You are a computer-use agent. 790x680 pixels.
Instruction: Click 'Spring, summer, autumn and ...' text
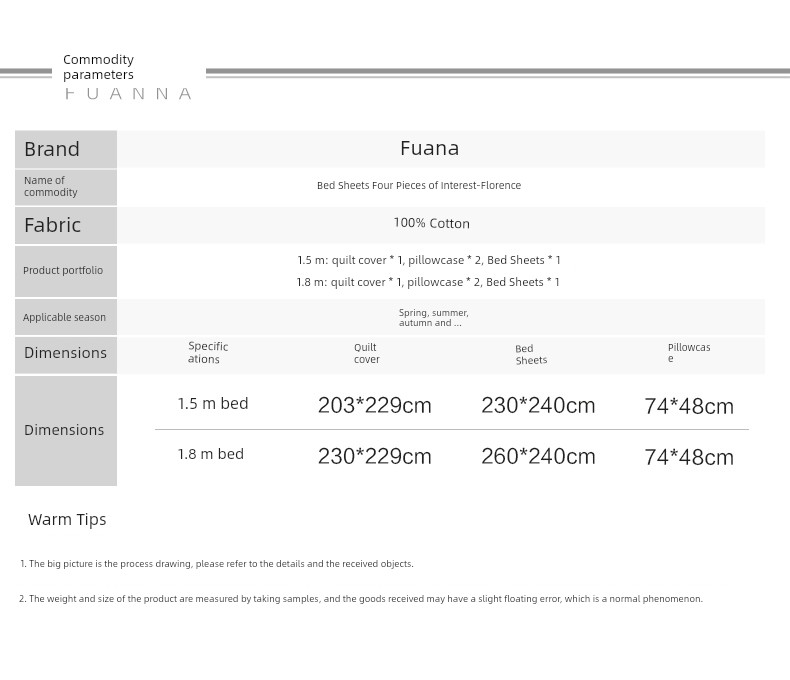[433, 318]
